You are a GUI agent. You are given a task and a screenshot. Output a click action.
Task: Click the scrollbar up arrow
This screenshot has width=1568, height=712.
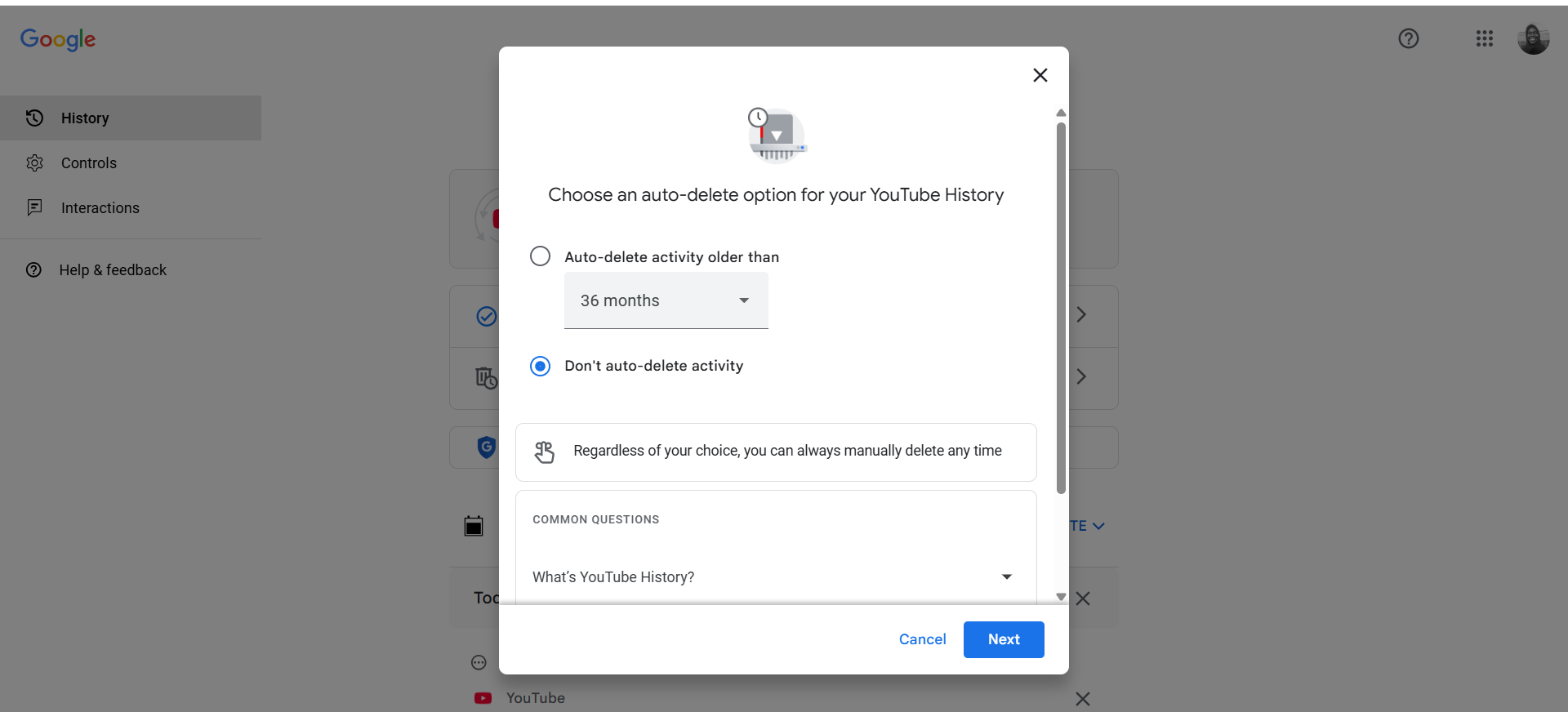tap(1061, 113)
